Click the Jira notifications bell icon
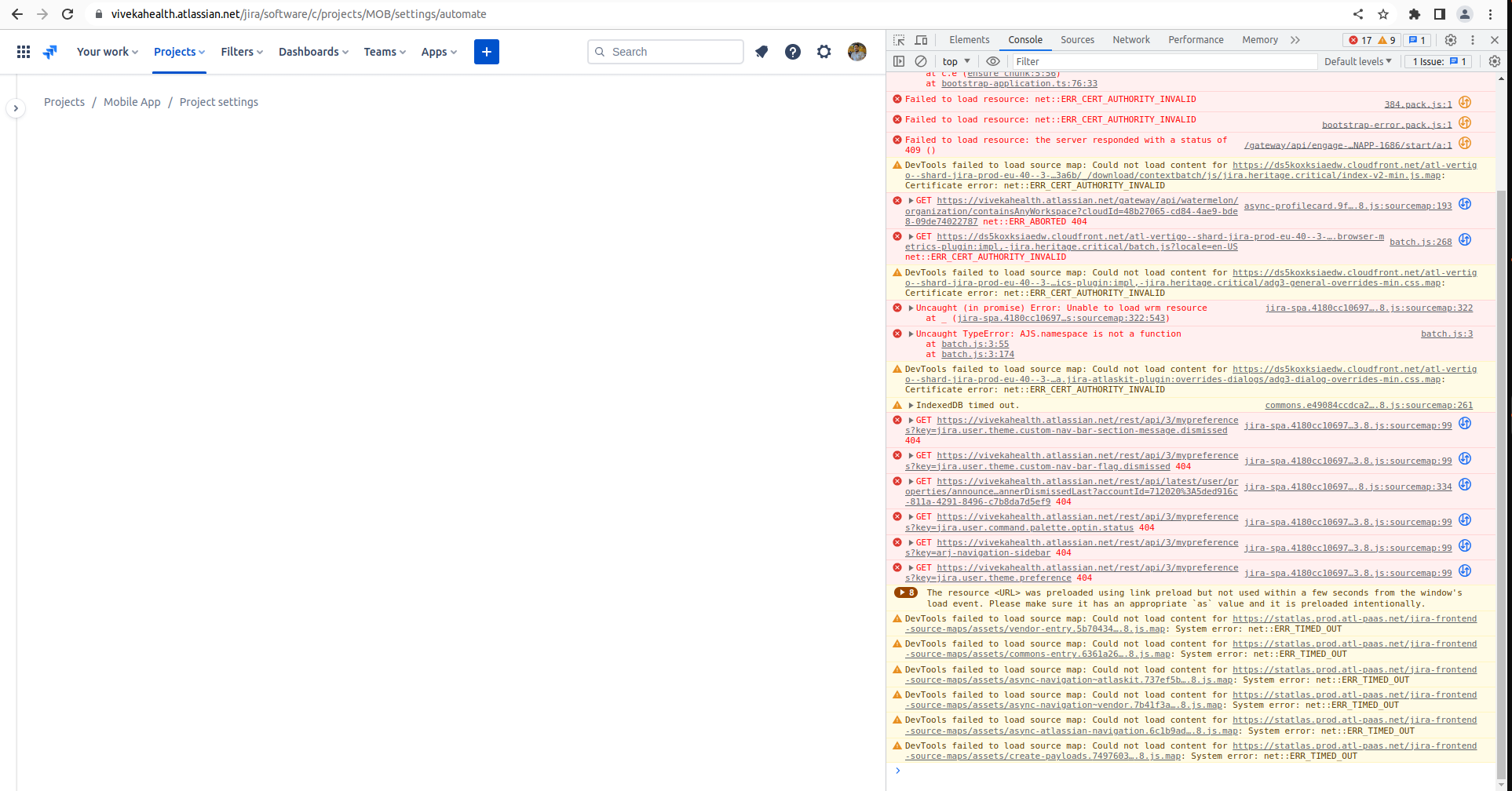This screenshot has width=1512, height=791. point(761,52)
